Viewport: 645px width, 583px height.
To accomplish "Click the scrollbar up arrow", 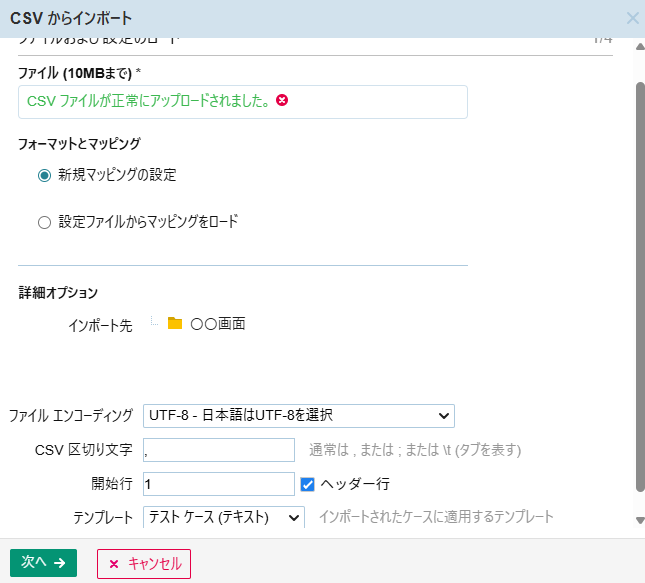I will pos(640,45).
